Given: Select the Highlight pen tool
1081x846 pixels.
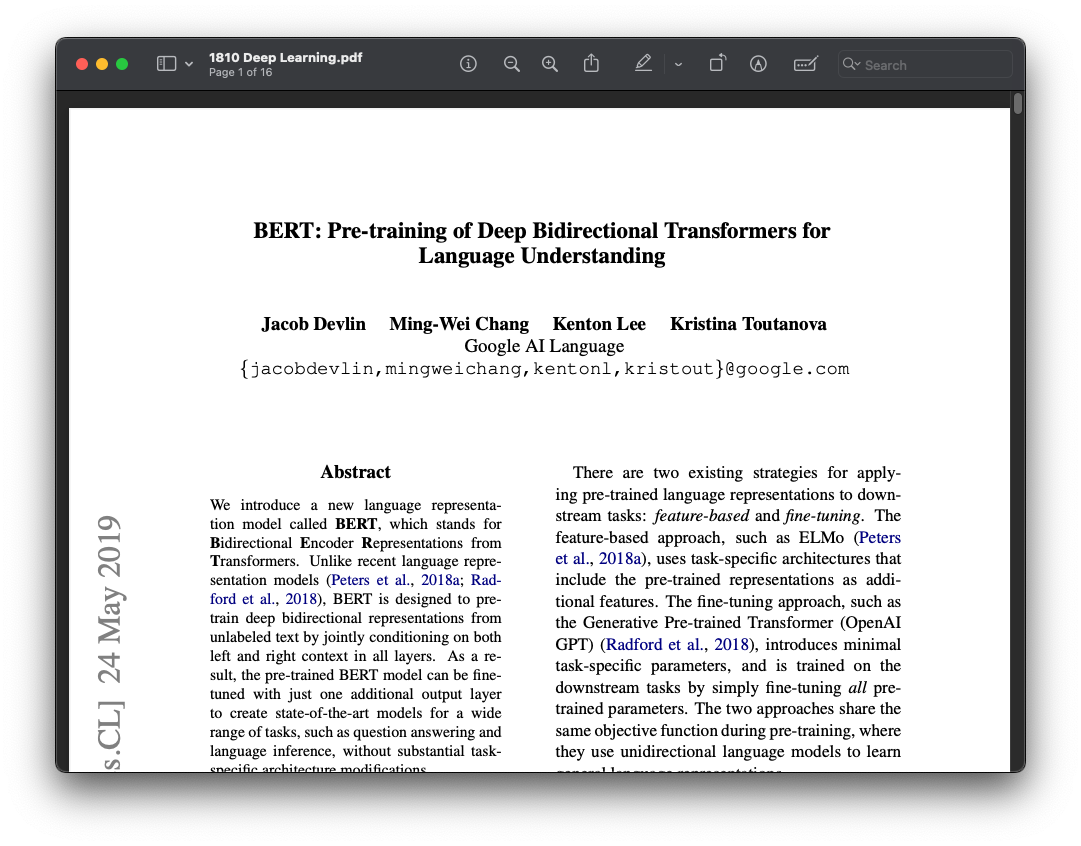Looking at the screenshot, I should pyautogui.click(x=643, y=64).
